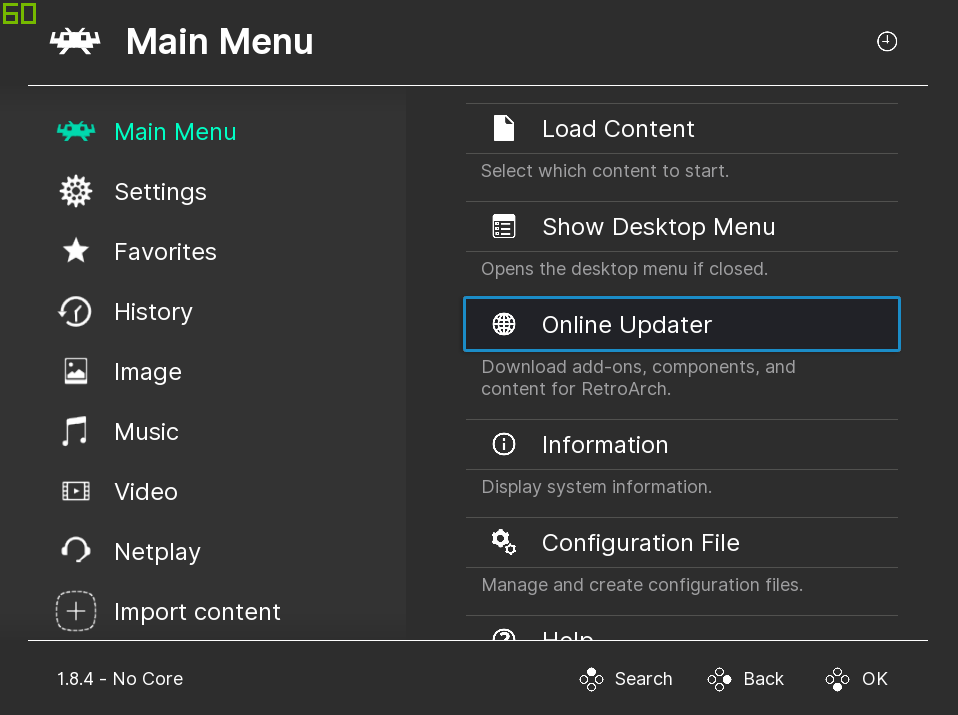This screenshot has width=958, height=715.
Task: Click 'Opens the desktop menu if closed.' text
Action: pyautogui.click(x=624, y=269)
